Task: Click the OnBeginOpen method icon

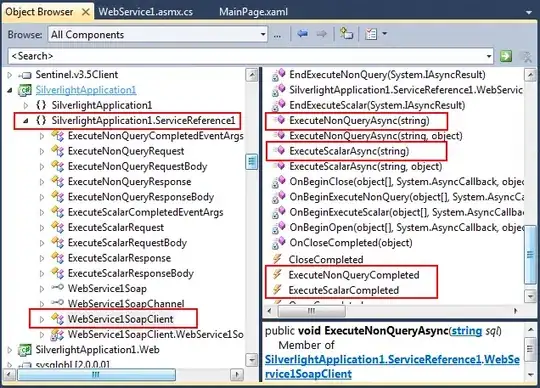Action: tap(279, 227)
